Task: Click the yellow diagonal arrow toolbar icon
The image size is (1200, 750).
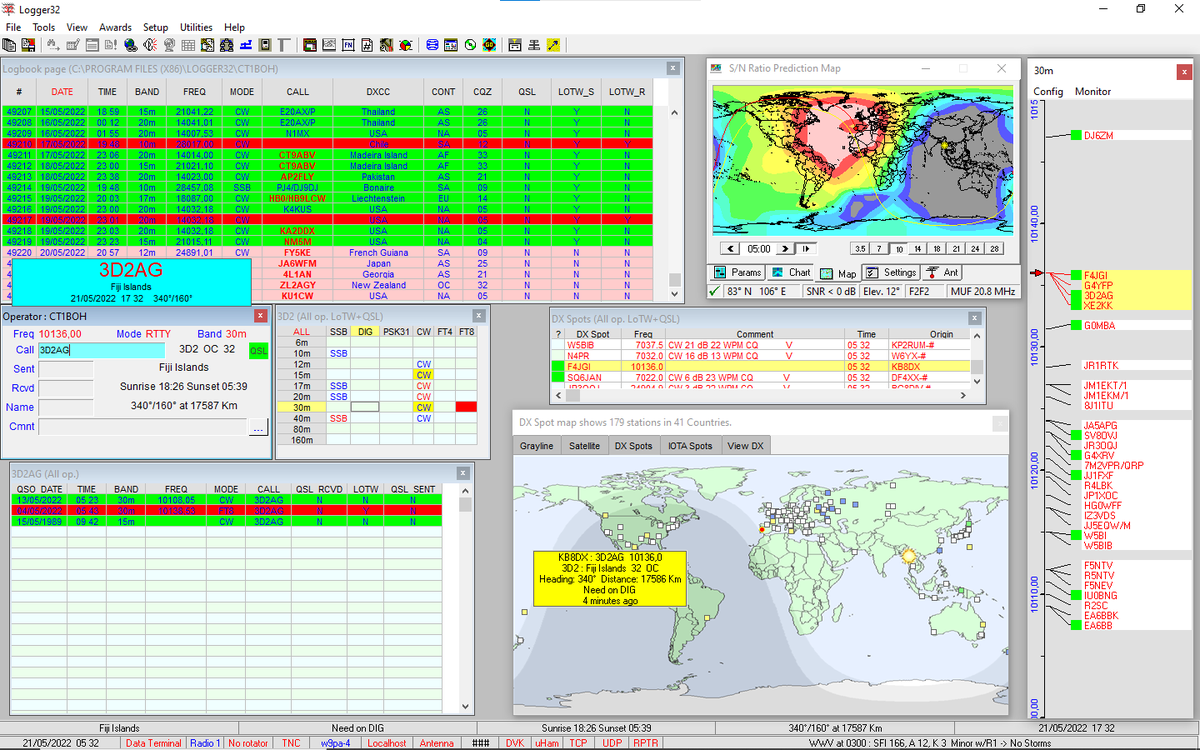Action: point(553,45)
